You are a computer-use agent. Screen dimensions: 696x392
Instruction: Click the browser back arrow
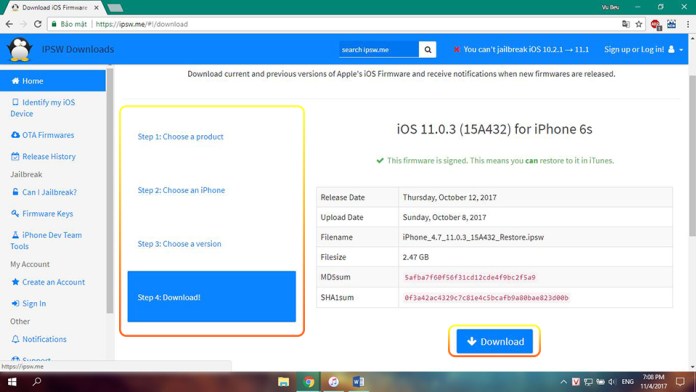pos(9,24)
